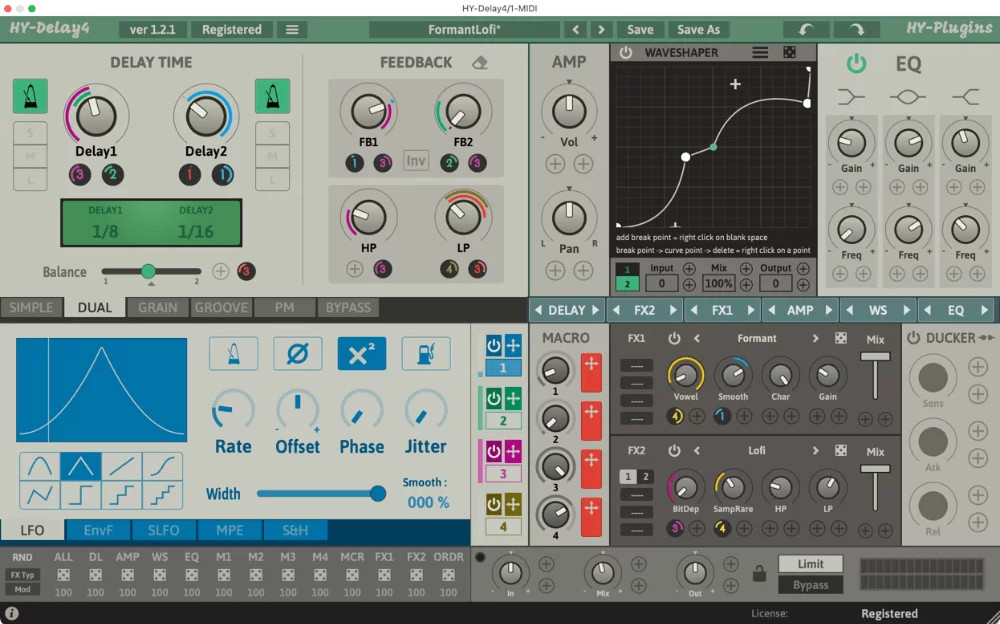The width and height of the screenshot is (1000, 624).
Task: Open the hamburger menu in the Waveshaper panel
Action: point(760,52)
